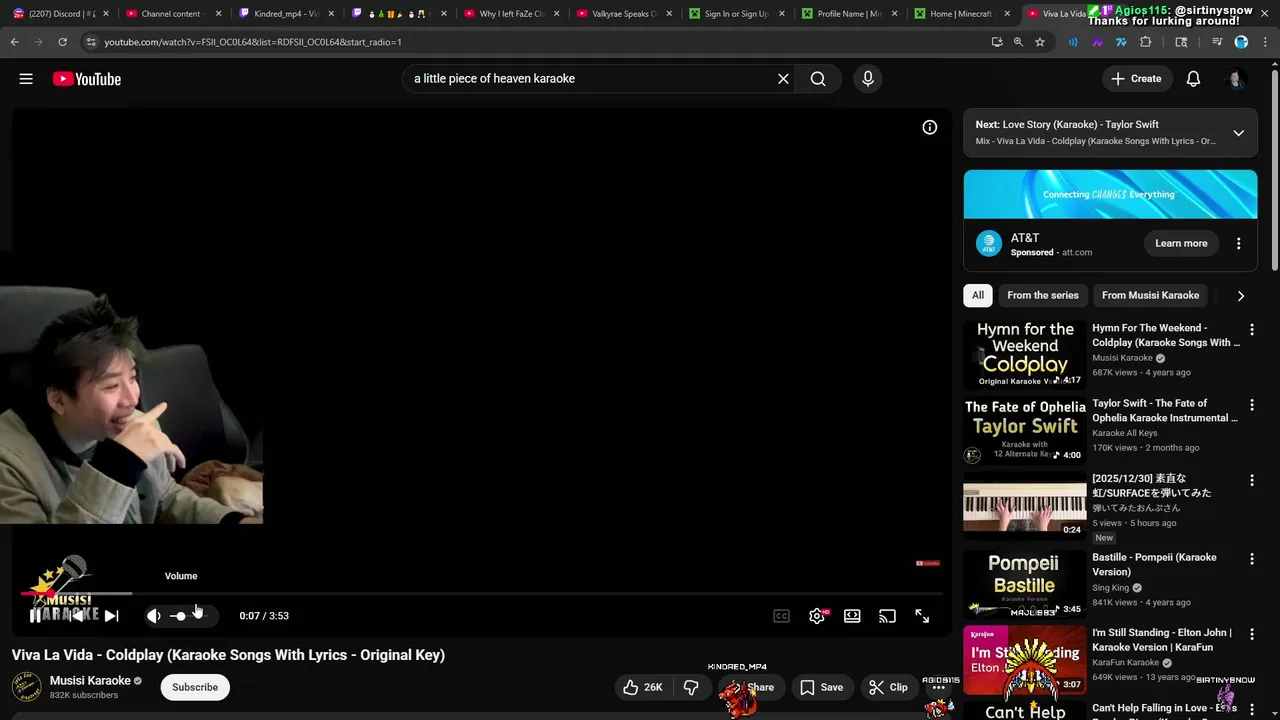Expand the Next playlist panel chevron
Image resolution: width=1280 pixels, height=720 pixels.
point(1238,133)
